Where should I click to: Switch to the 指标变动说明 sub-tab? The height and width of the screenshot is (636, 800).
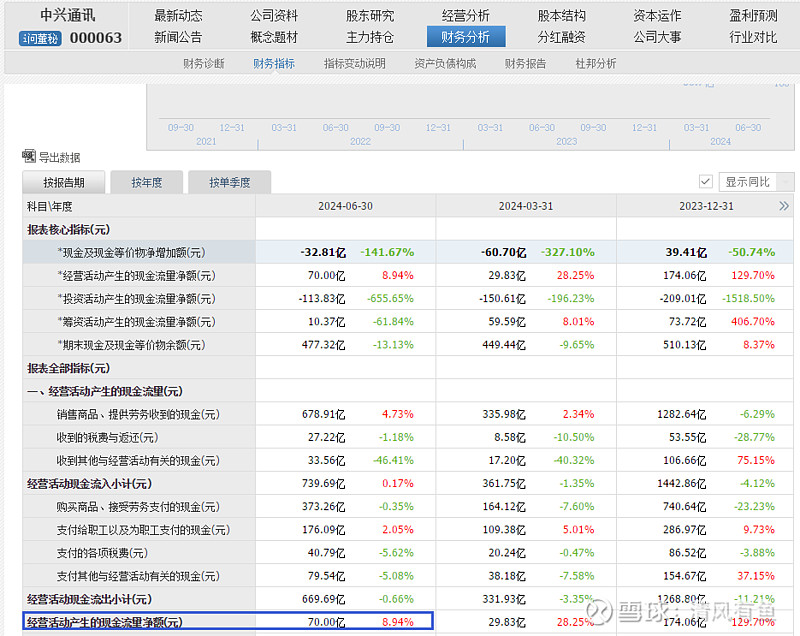[355, 64]
